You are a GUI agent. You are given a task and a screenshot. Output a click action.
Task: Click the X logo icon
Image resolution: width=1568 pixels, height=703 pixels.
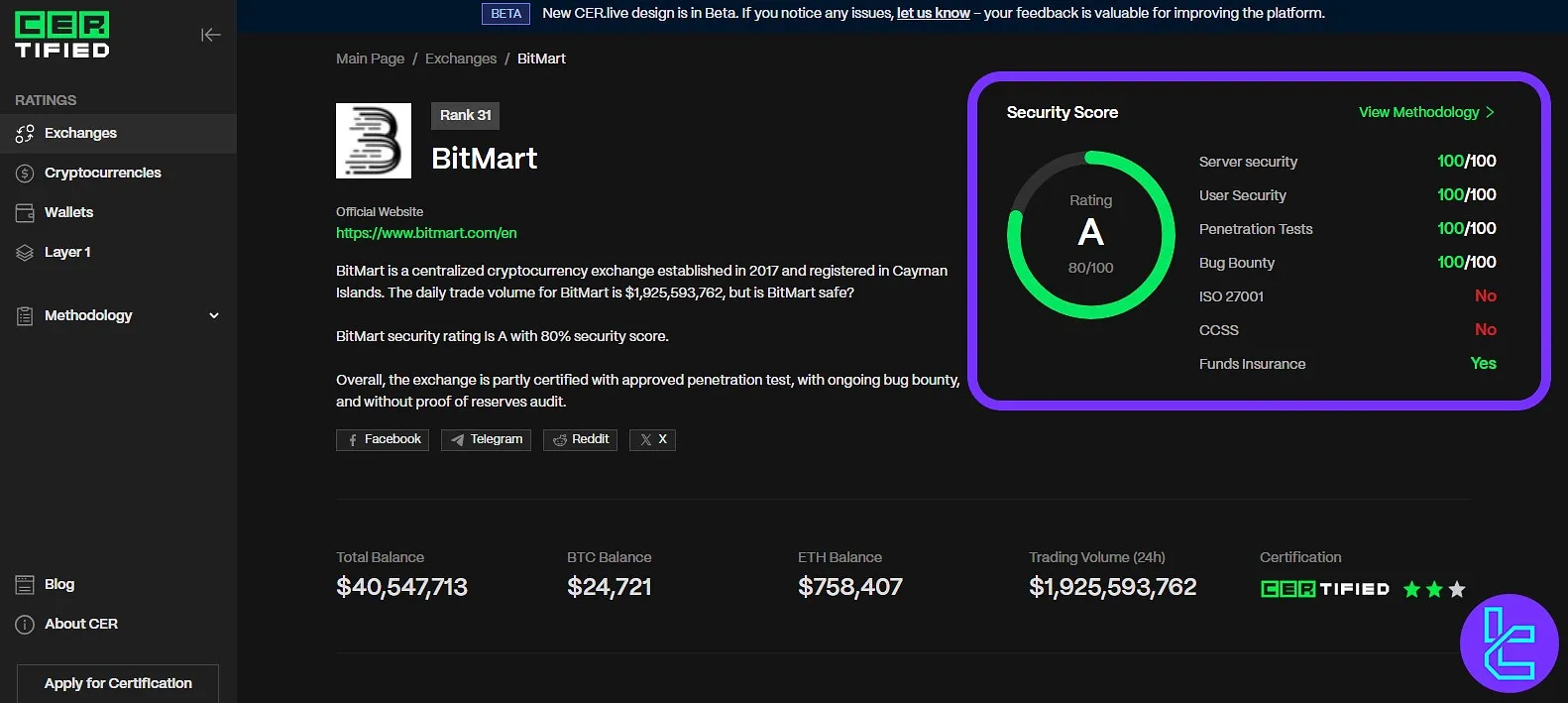(x=646, y=440)
